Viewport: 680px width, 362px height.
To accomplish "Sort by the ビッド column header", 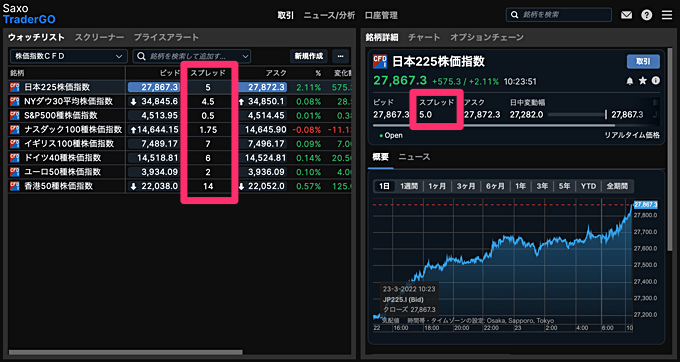I will pos(170,73).
